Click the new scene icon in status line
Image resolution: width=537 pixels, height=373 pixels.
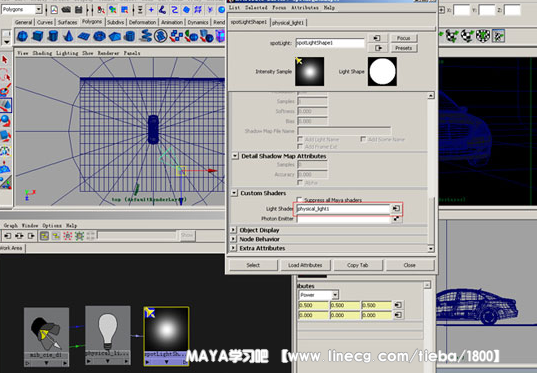tap(54, 10)
